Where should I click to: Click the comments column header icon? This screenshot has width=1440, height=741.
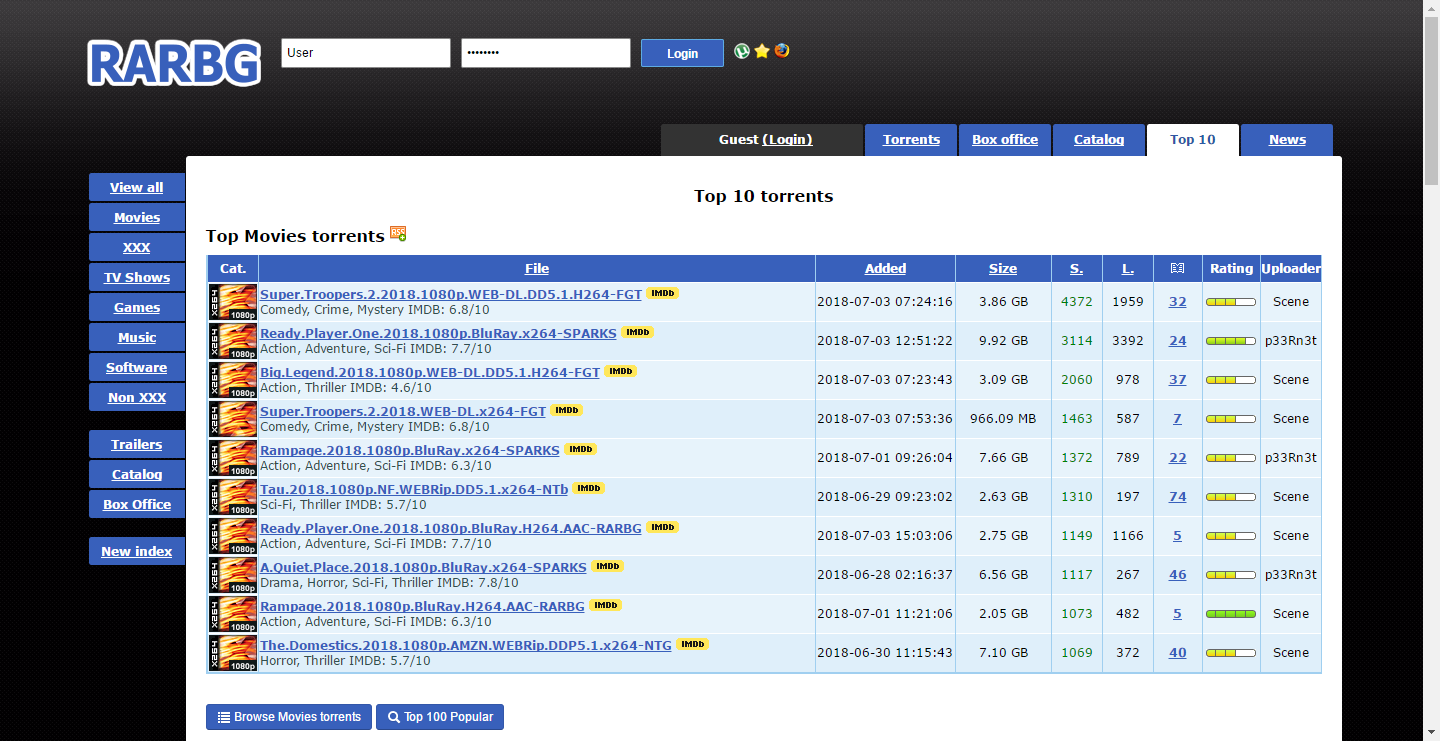(1177, 268)
